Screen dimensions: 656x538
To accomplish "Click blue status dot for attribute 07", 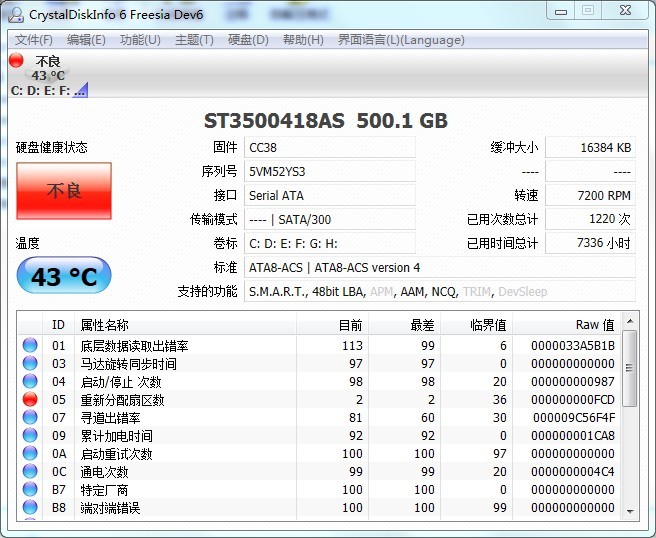I will (x=30, y=417).
